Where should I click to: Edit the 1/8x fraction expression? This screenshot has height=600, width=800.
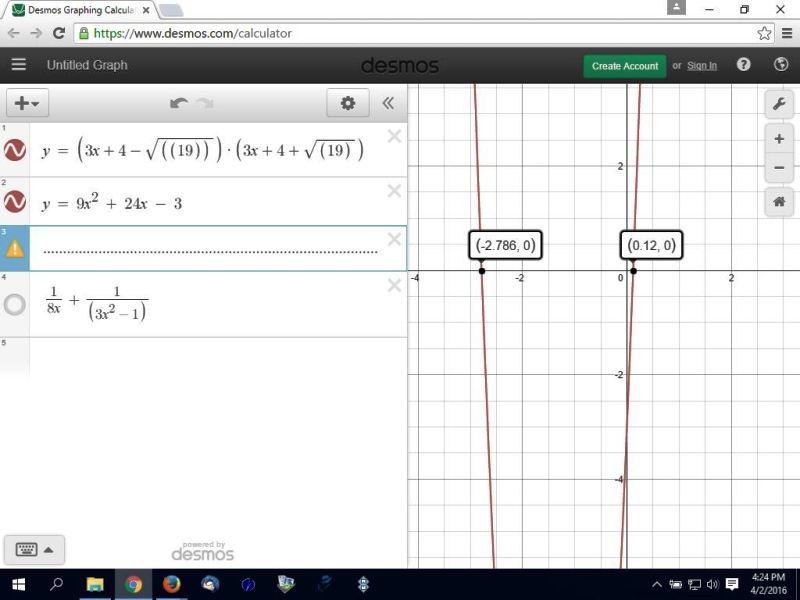pos(97,304)
